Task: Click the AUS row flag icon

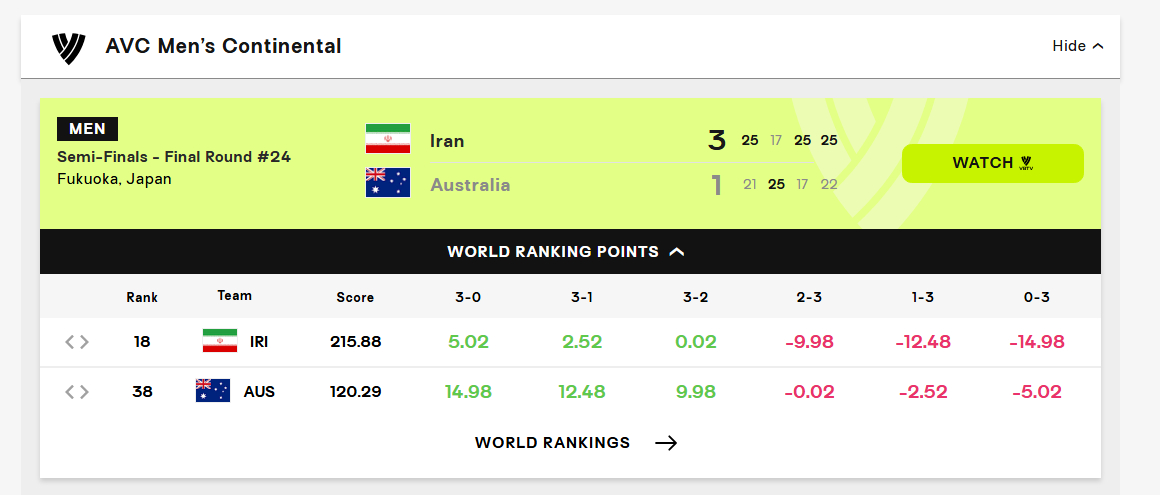Action: [213, 391]
